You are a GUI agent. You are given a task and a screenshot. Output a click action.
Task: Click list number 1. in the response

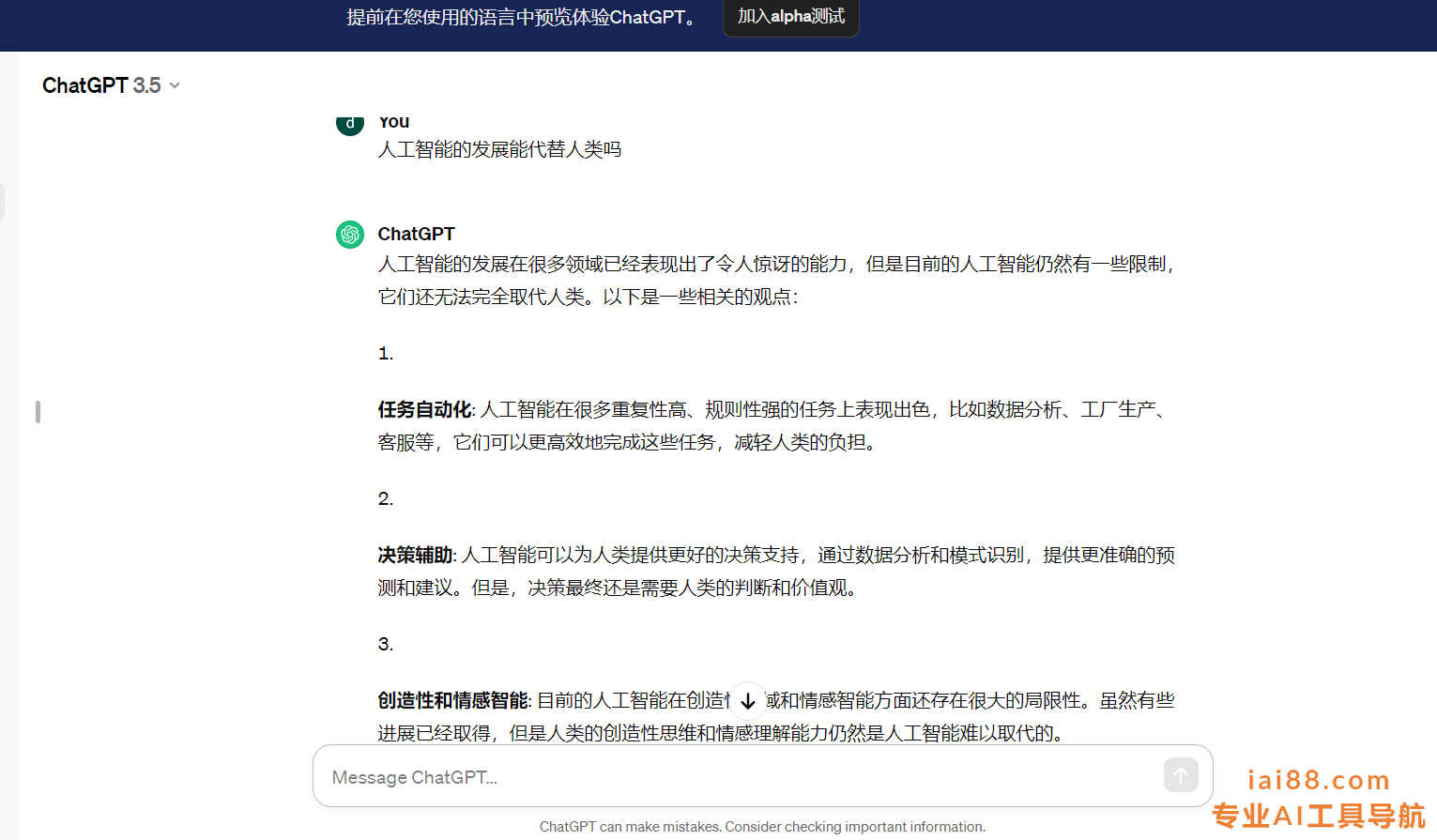pyautogui.click(x=386, y=354)
